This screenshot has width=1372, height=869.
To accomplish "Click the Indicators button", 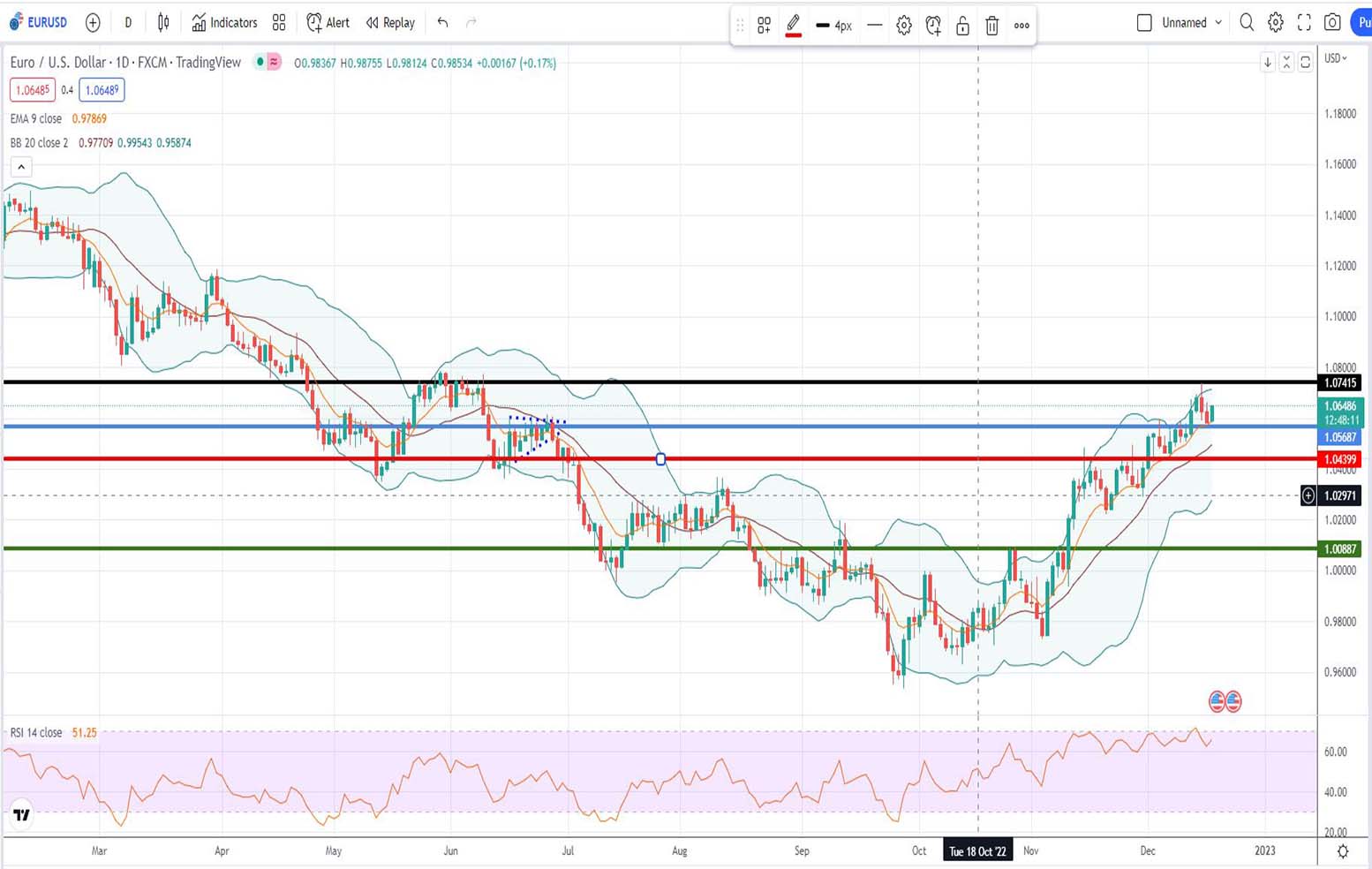I will click(x=224, y=23).
